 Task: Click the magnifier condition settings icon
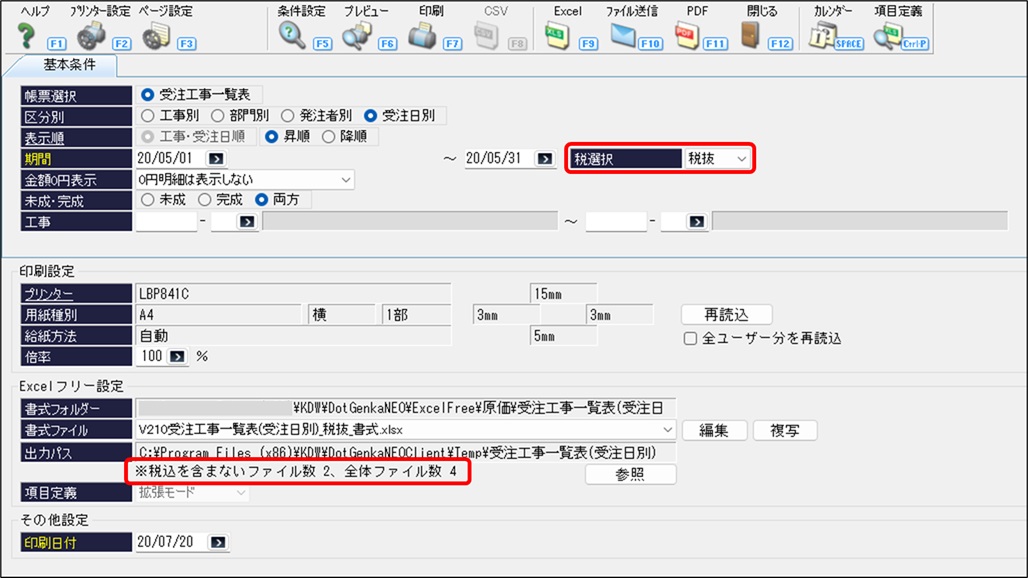[292, 36]
